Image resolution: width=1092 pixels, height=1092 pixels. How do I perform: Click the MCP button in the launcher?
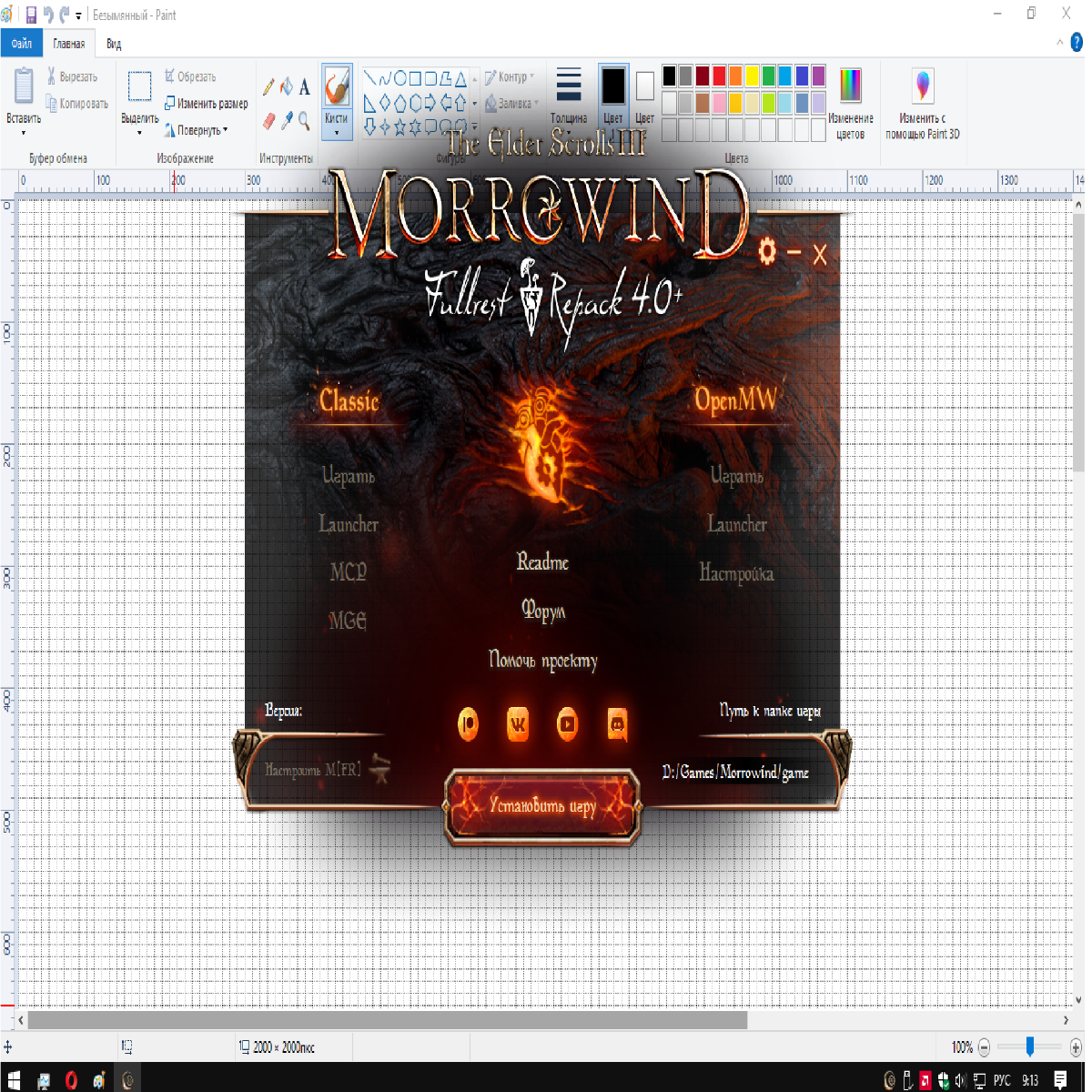point(349,572)
